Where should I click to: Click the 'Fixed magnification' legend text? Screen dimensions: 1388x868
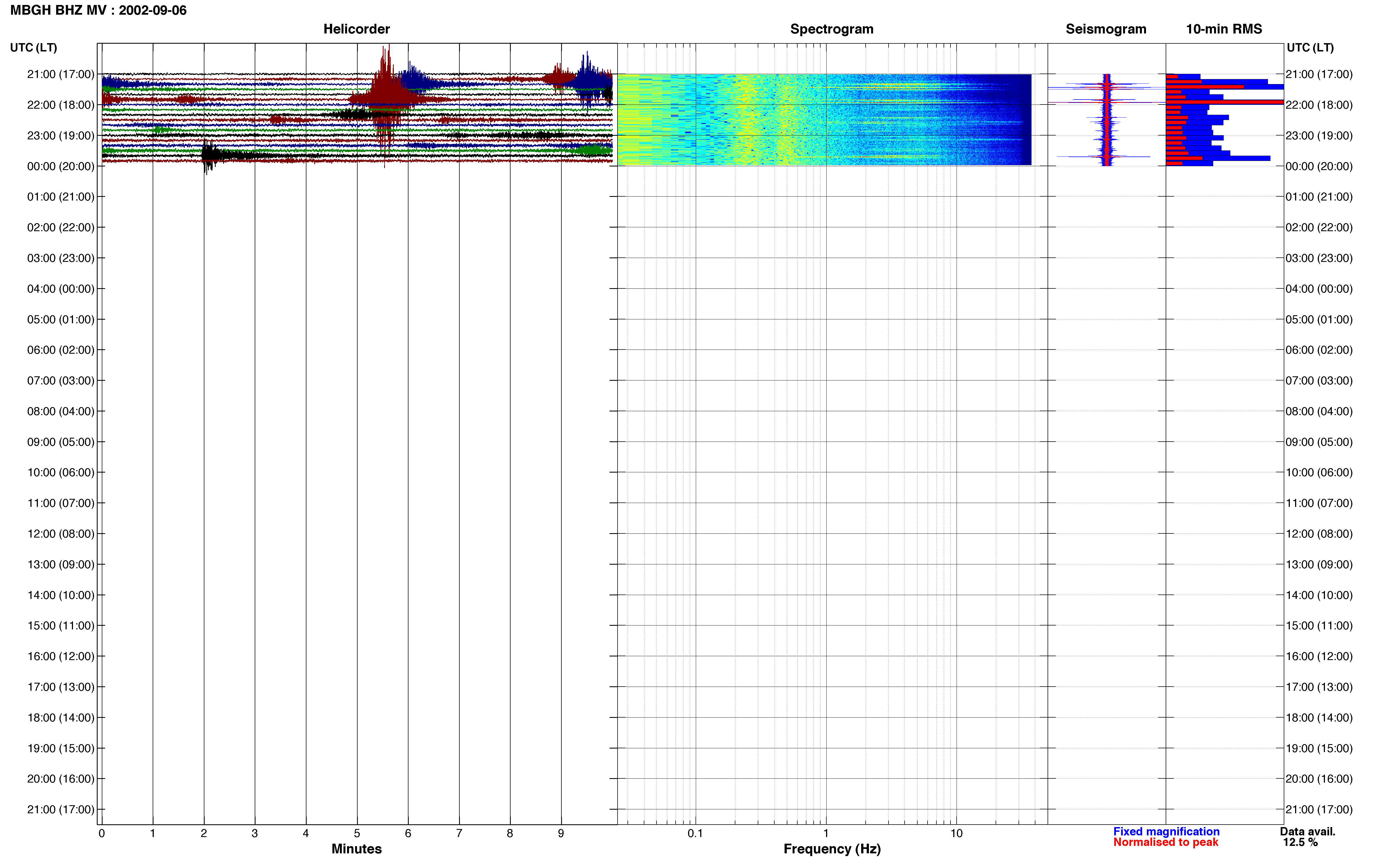pyautogui.click(x=1166, y=831)
